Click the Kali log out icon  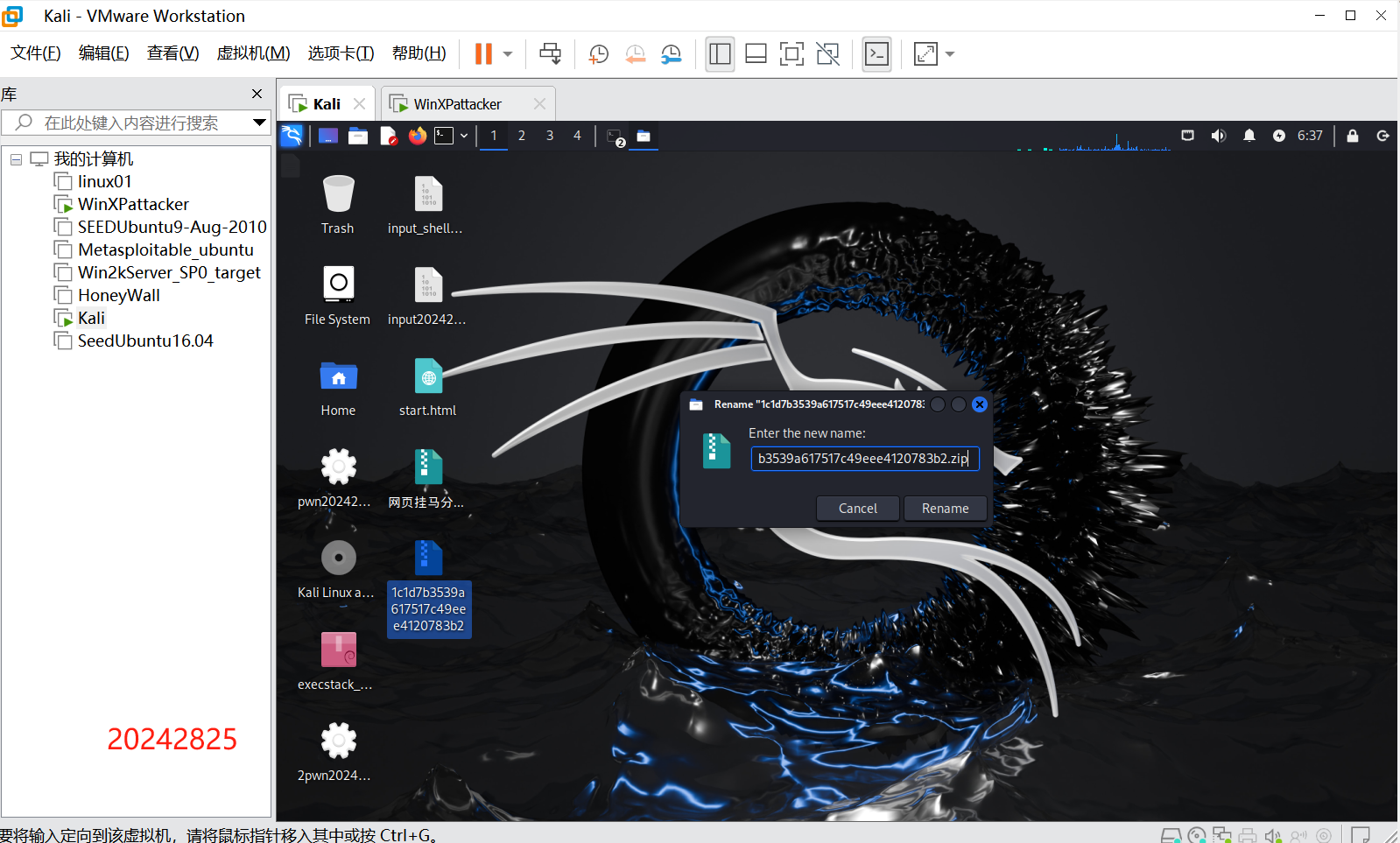point(1383,136)
